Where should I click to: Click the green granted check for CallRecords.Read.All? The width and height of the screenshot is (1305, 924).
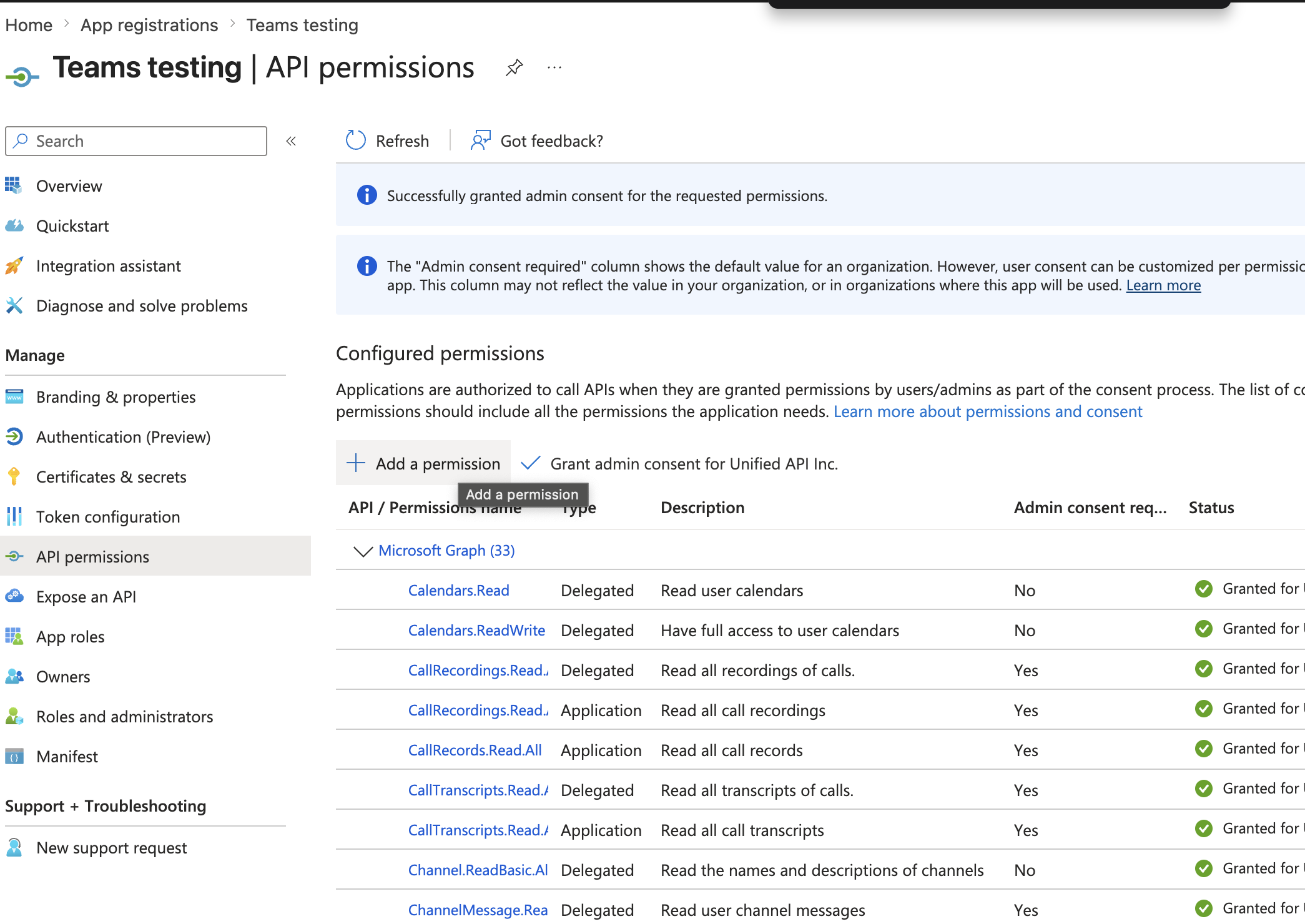click(x=1203, y=749)
